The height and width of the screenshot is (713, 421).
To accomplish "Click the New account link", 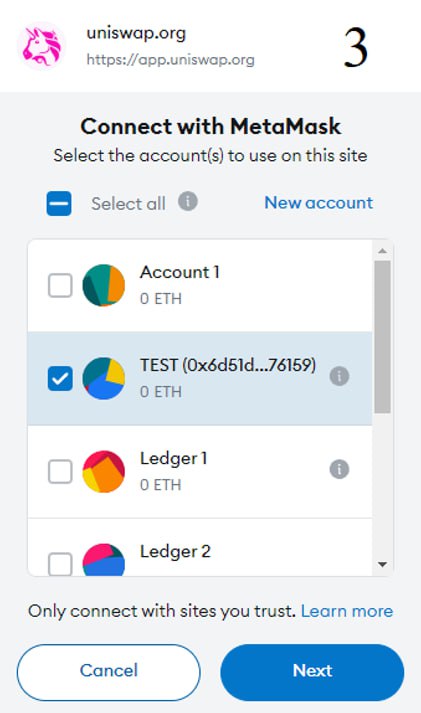I will (x=319, y=203).
